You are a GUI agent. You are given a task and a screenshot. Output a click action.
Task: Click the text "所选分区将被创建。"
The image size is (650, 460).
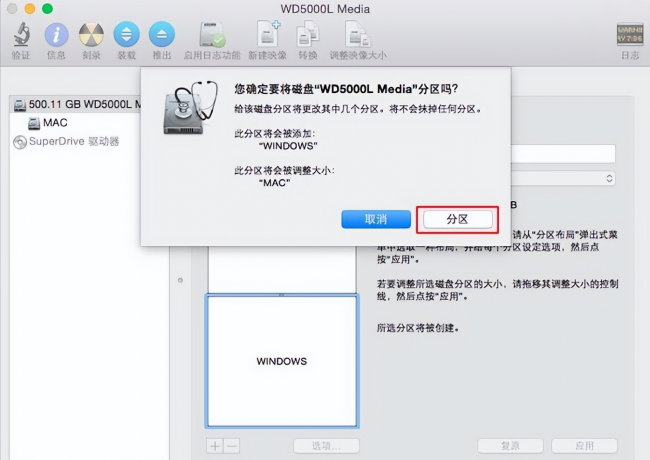point(418,328)
